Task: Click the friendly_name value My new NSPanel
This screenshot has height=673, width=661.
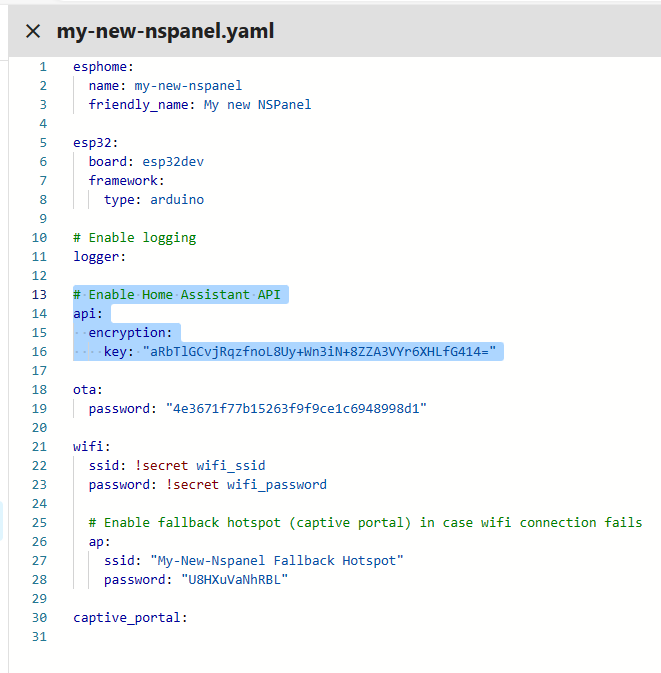Action: [x=257, y=105]
